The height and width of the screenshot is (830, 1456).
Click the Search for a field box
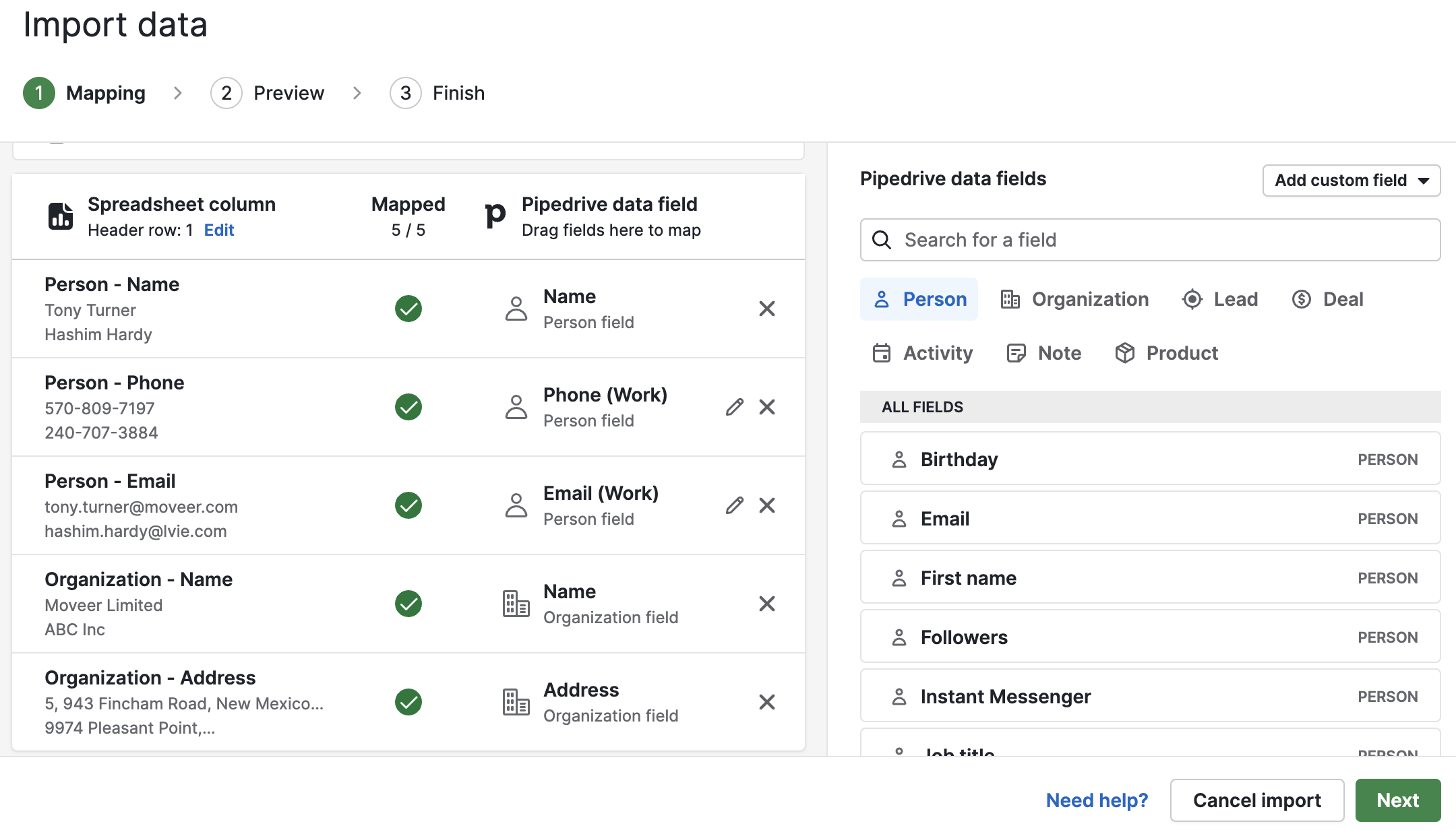1150,240
